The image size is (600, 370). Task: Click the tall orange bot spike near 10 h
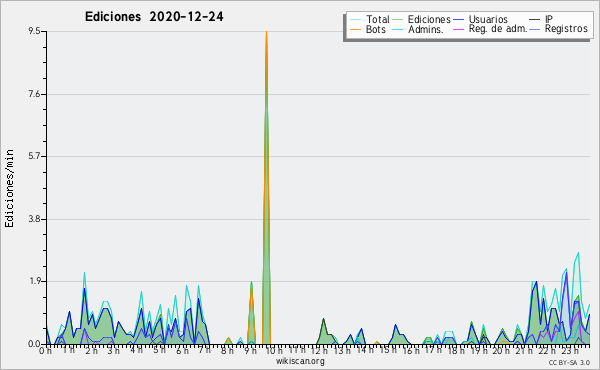tap(266, 187)
